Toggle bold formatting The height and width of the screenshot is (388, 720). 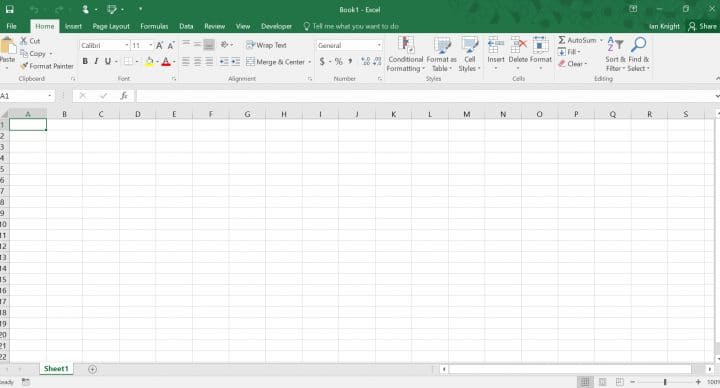point(85,61)
